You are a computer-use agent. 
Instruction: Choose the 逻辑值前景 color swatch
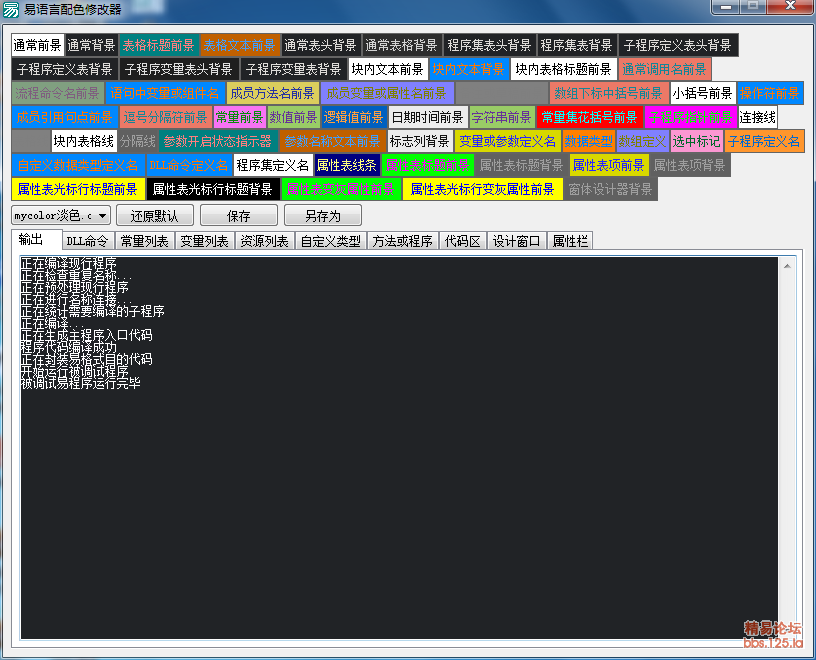[x=354, y=117]
